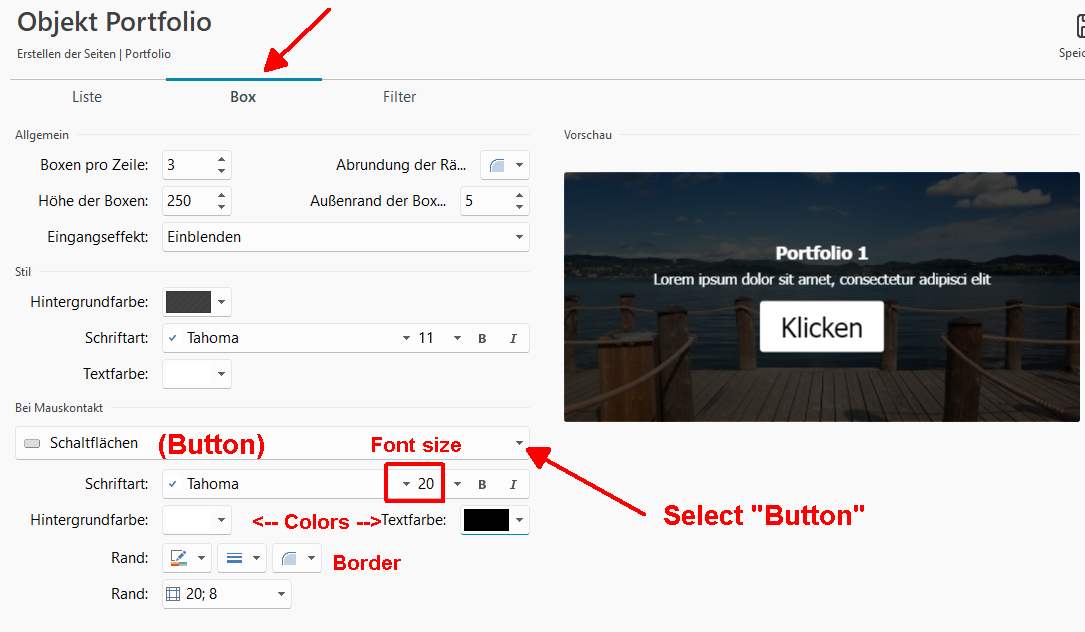Click the Portfolio breadcrumb text under title
This screenshot has height=632, width=1085.
(147, 54)
